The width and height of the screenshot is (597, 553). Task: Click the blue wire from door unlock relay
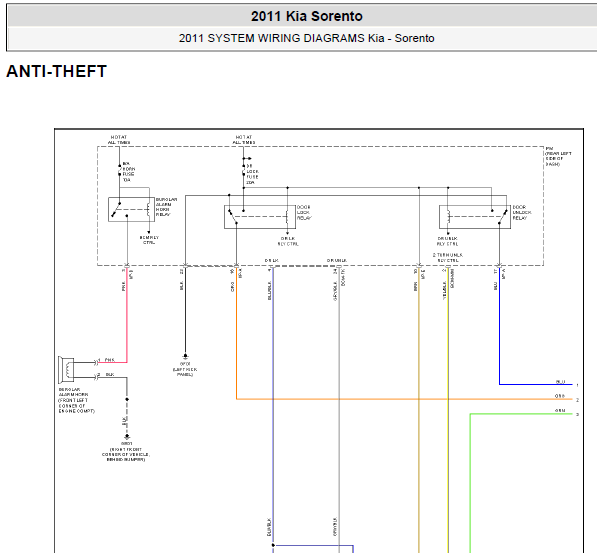[500, 326]
